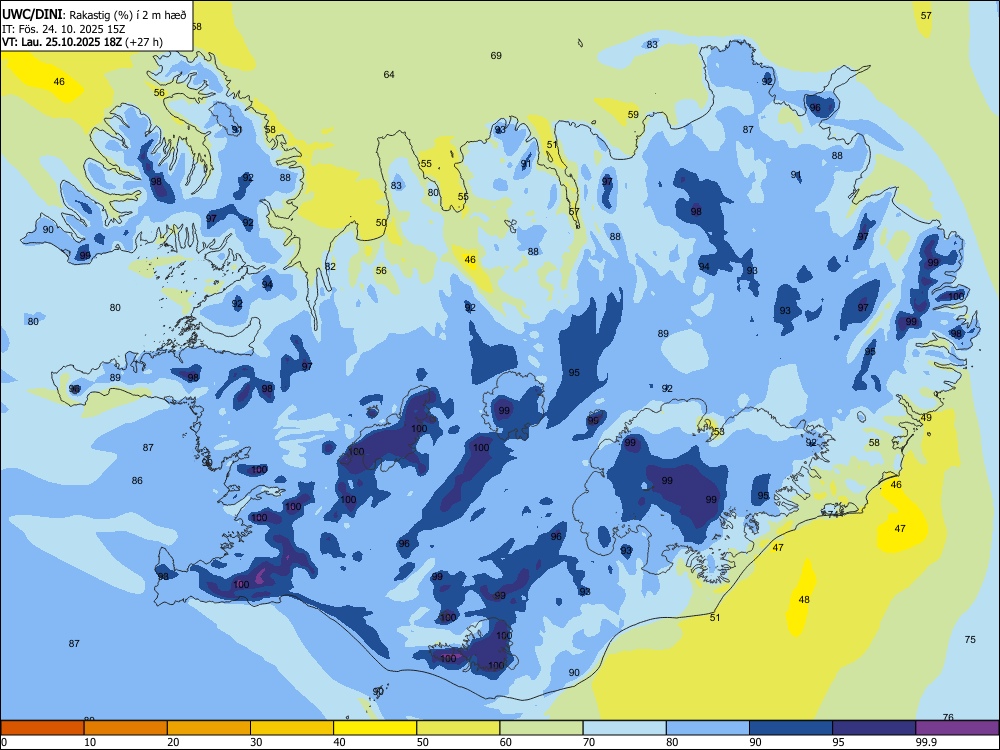The image size is (1000, 750).
Task: Click the map value '75' off the southeast coast
Action: tap(970, 639)
